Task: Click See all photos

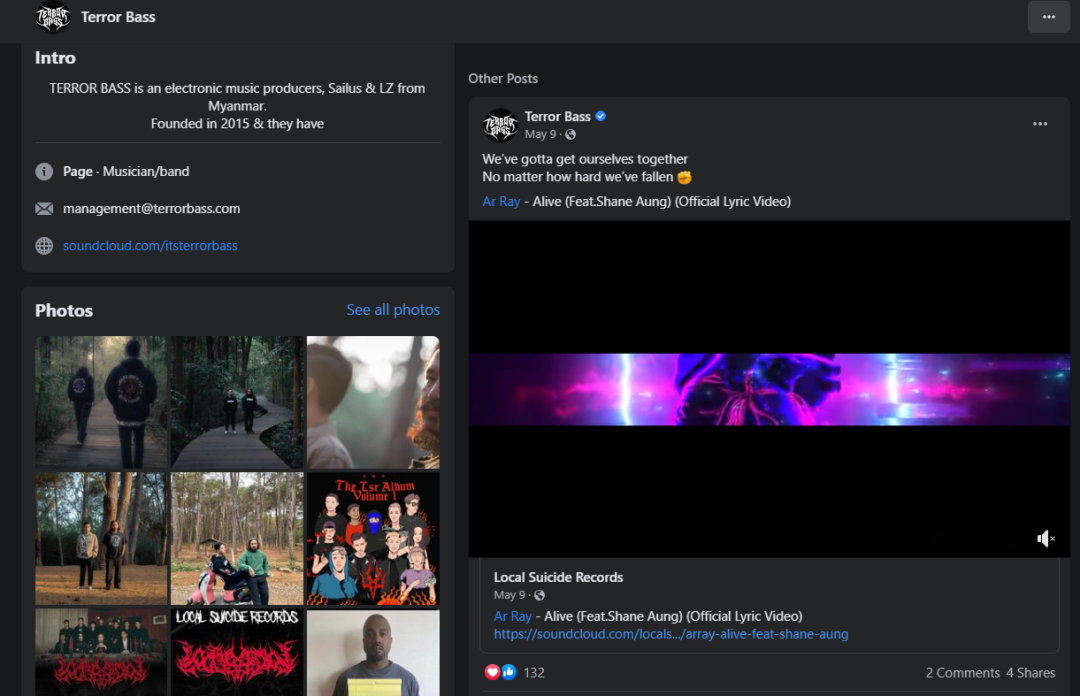Action: coord(393,309)
